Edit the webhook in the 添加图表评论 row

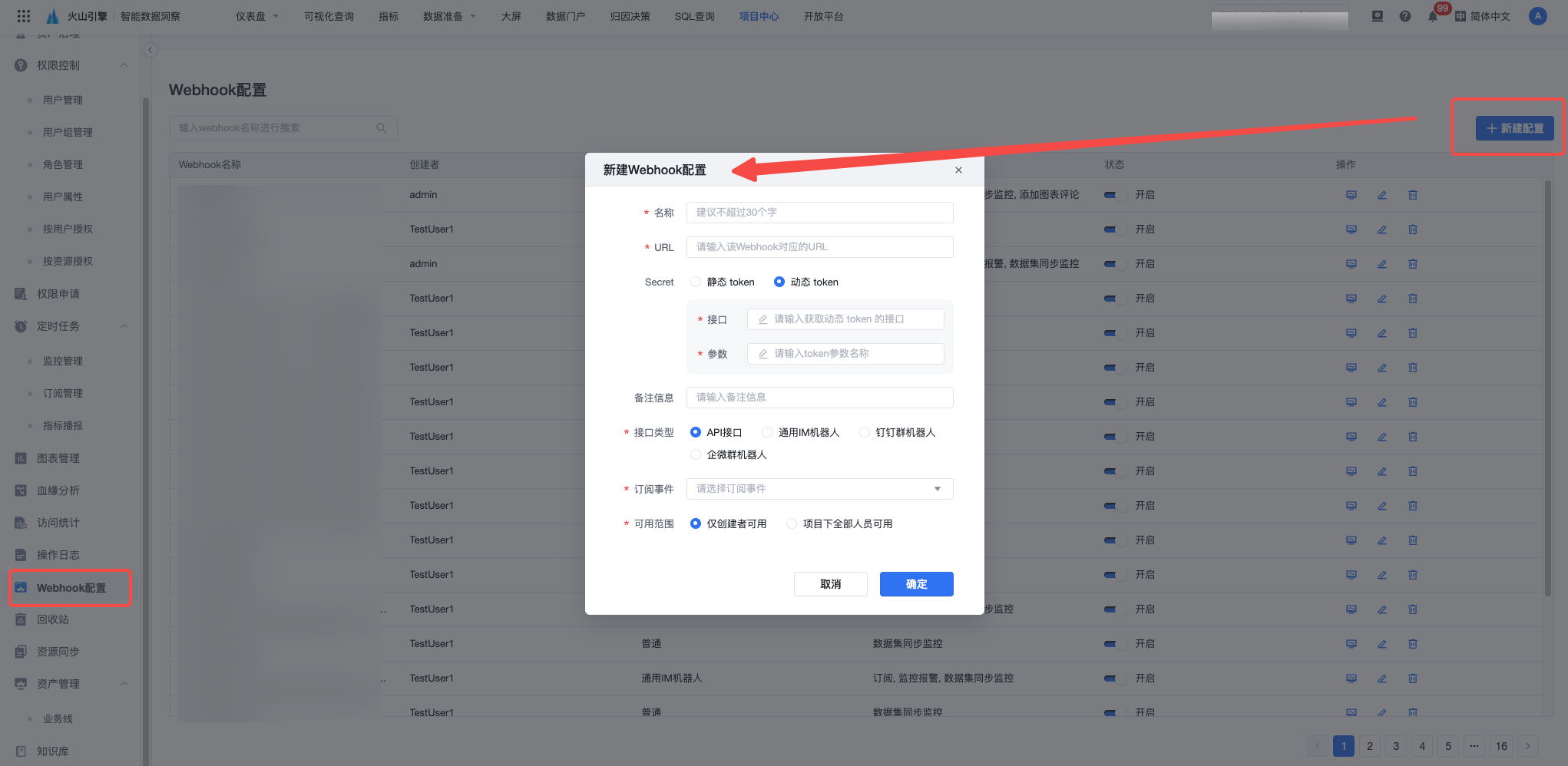[1382, 195]
